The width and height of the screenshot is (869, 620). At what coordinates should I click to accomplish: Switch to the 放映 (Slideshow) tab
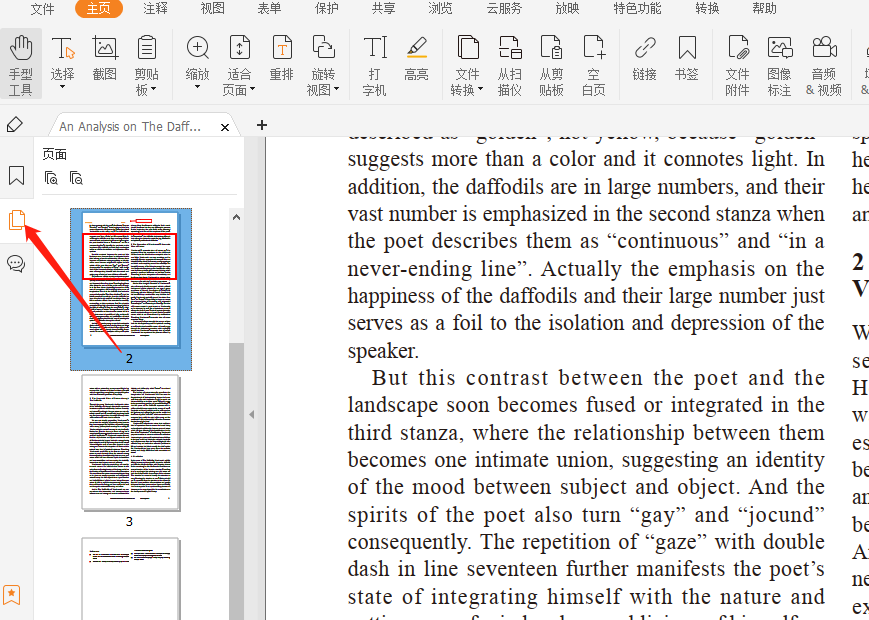pos(567,9)
